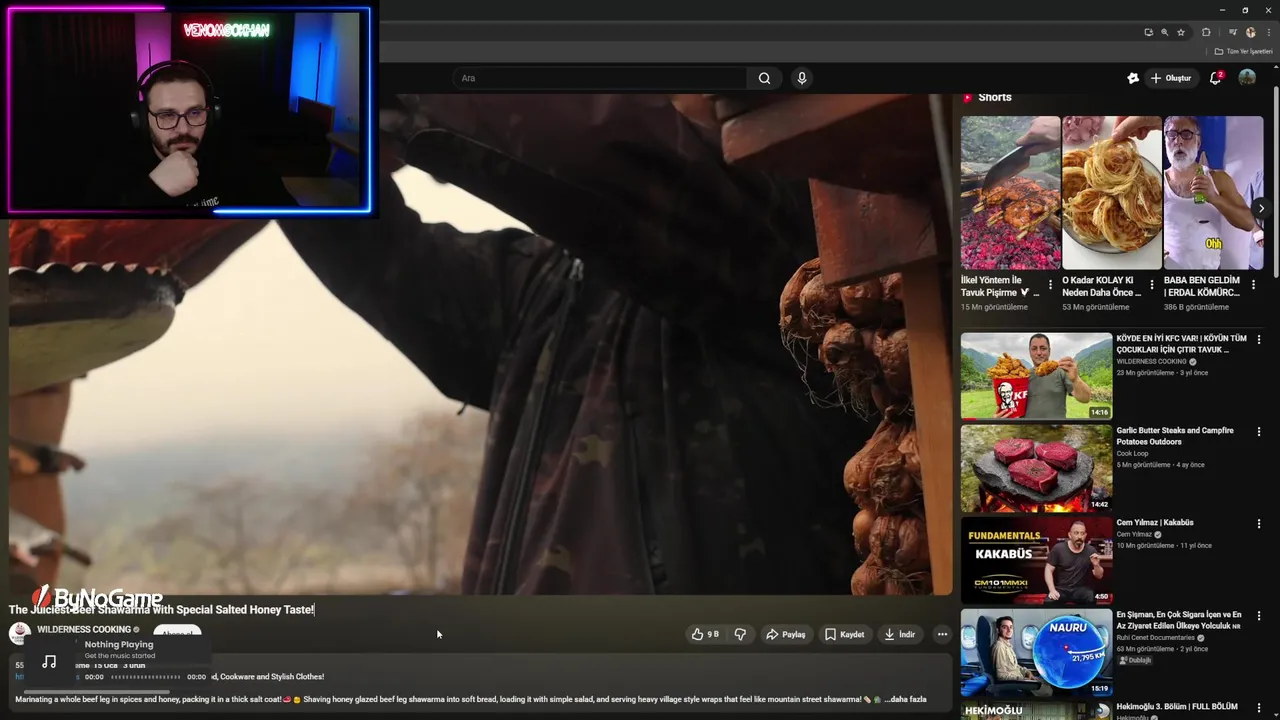Dislike the video with thumbs down

(740, 634)
